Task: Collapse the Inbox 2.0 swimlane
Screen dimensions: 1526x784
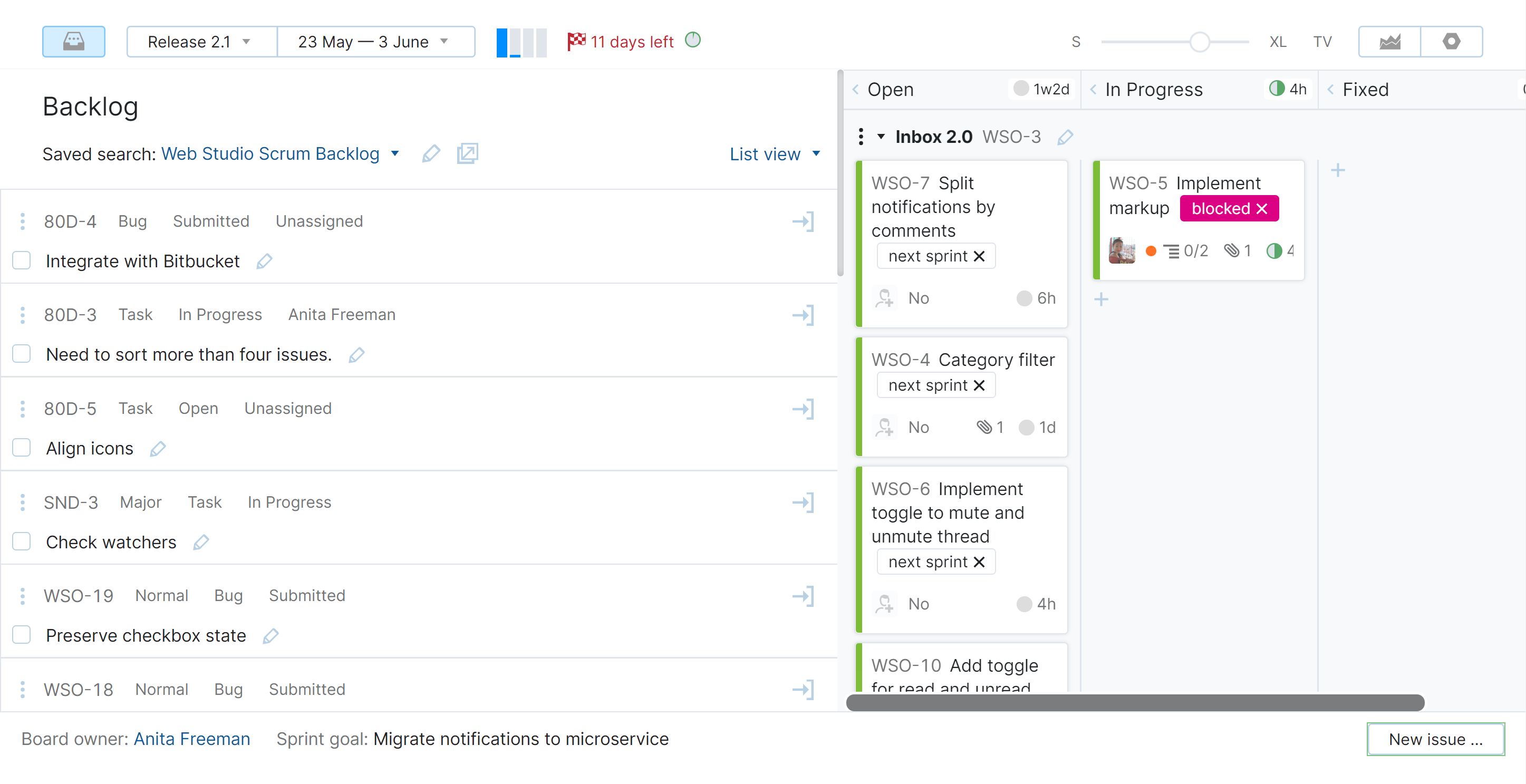Action: point(881,137)
